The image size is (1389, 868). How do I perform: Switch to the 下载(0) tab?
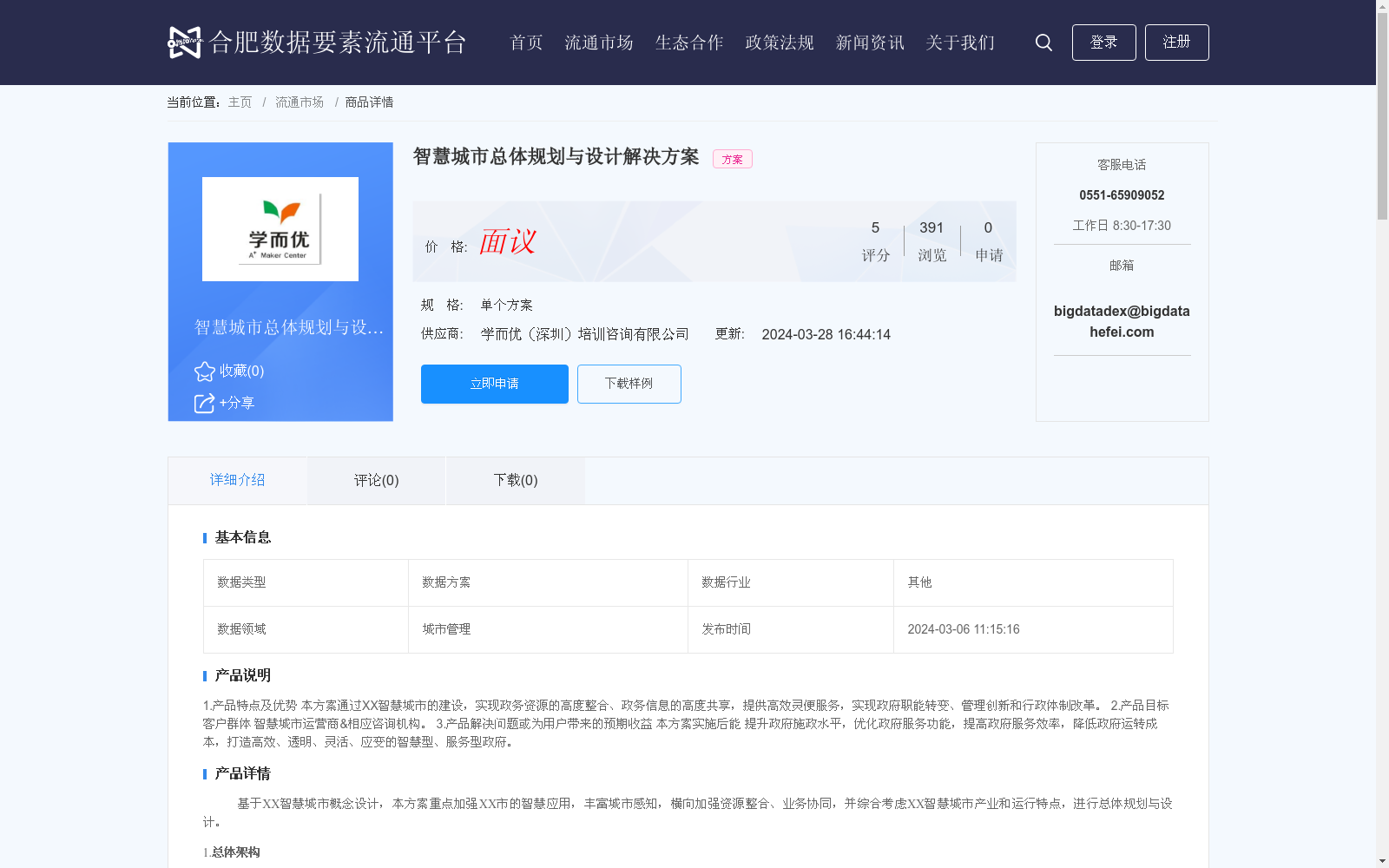515,480
